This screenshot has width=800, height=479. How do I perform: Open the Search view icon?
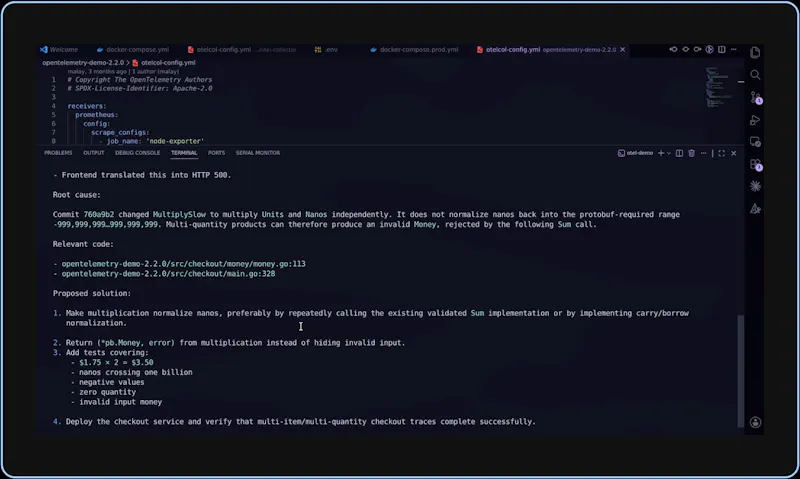(x=755, y=75)
